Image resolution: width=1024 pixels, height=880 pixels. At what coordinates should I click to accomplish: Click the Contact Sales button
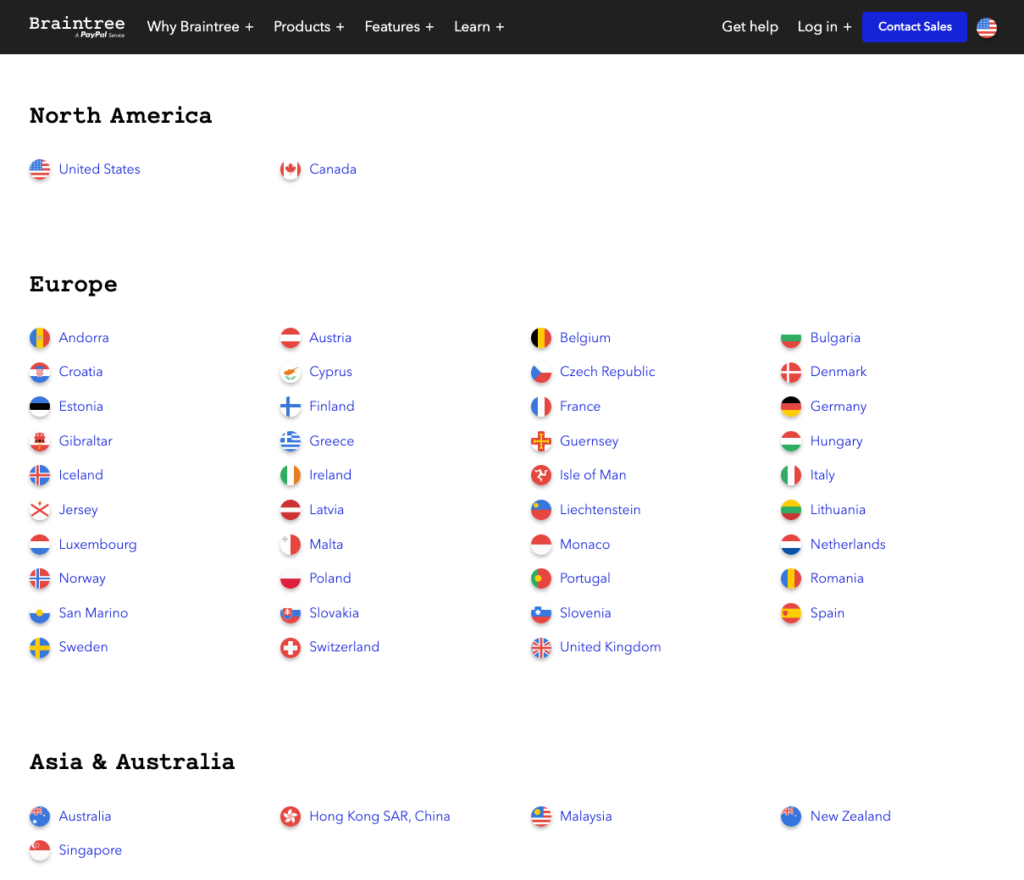pos(914,27)
